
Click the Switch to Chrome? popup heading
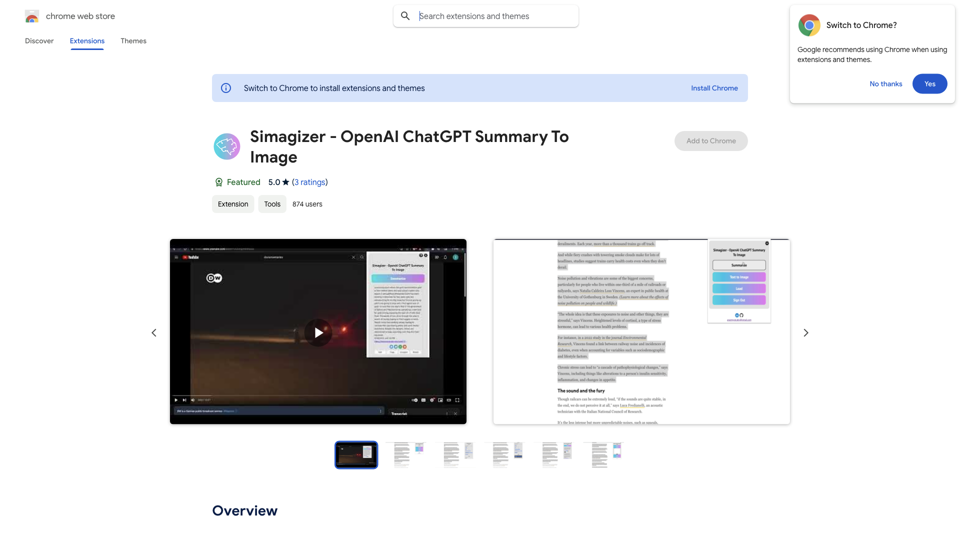coord(861,25)
